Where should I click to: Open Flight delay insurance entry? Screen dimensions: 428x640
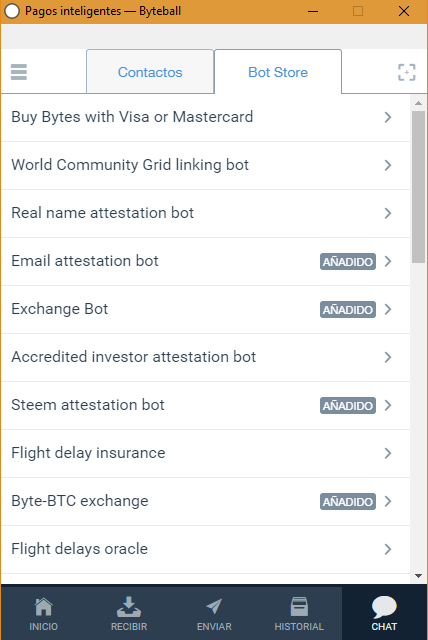coord(206,453)
